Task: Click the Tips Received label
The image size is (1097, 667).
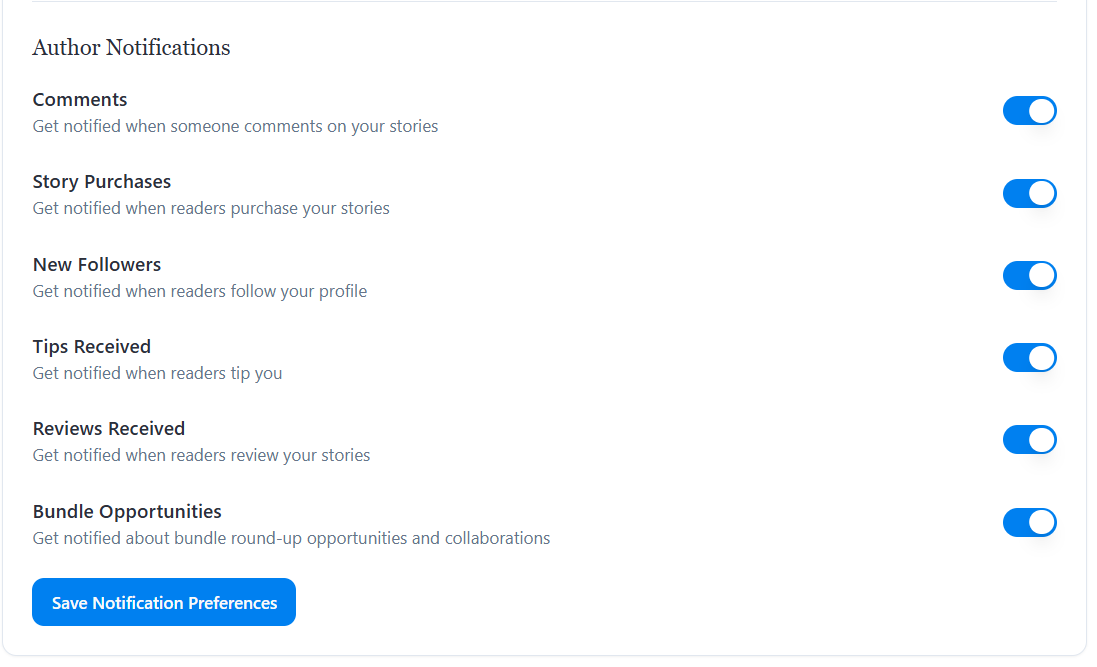Action: click(92, 347)
